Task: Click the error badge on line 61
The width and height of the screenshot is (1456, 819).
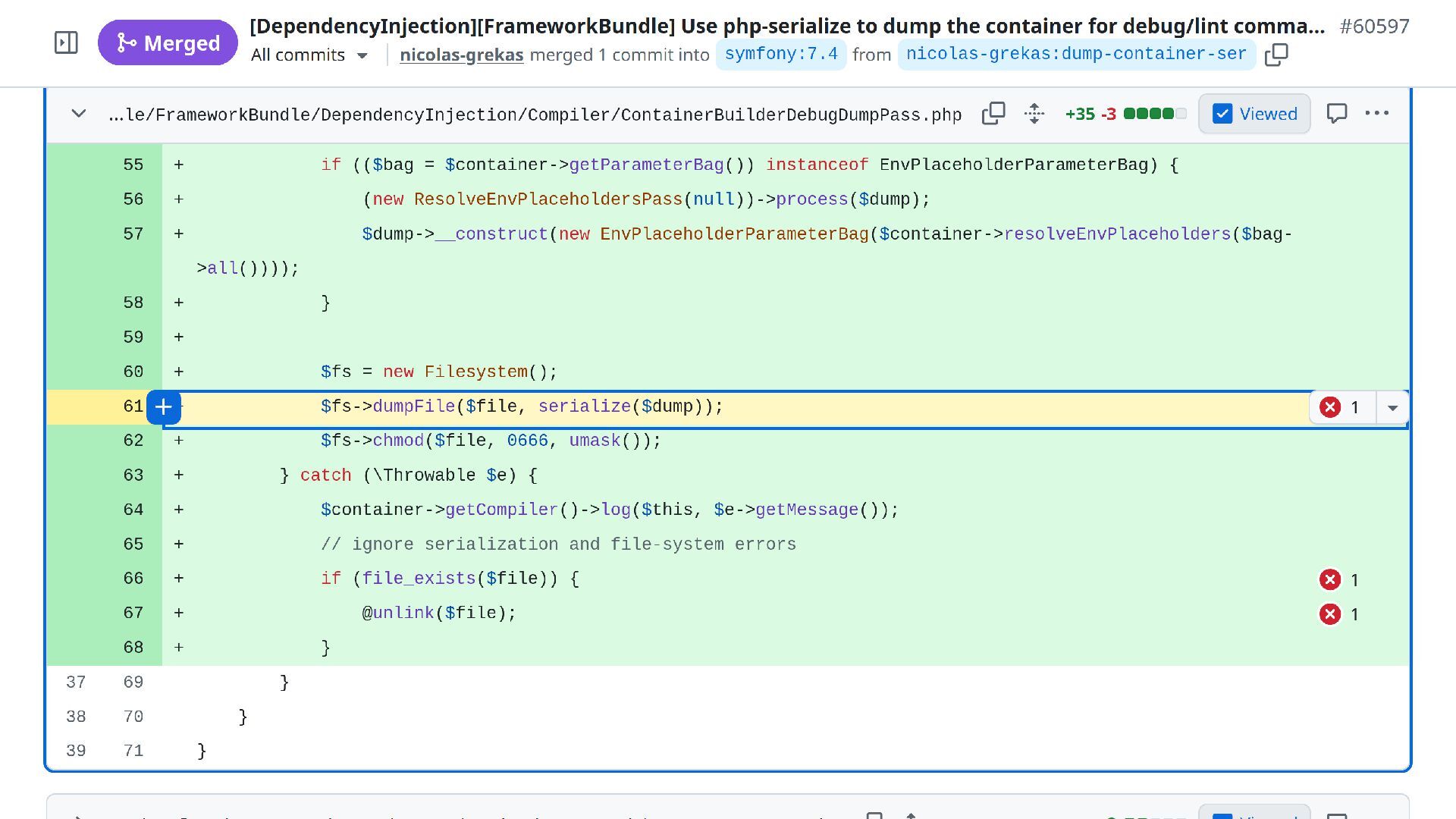Action: click(1339, 408)
